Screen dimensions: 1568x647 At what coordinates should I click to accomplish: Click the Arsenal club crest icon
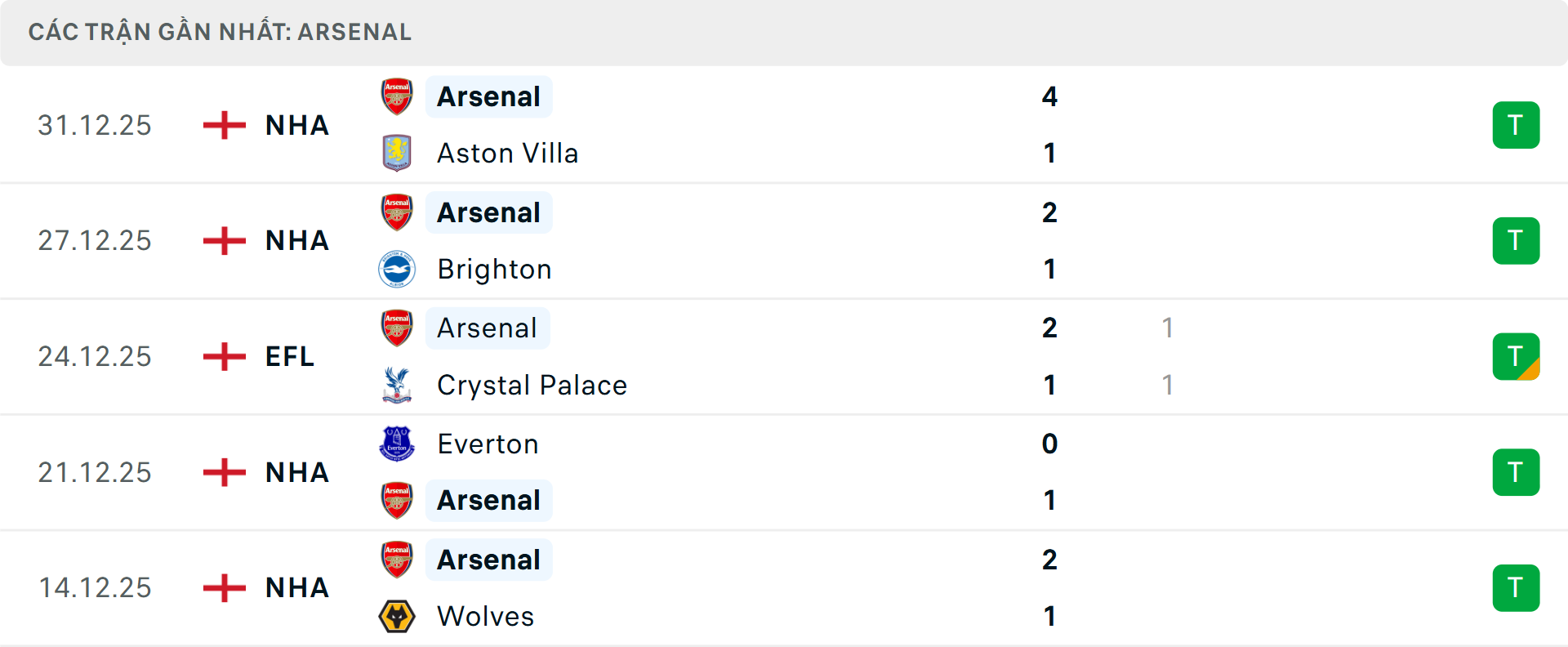(x=397, y=96)
